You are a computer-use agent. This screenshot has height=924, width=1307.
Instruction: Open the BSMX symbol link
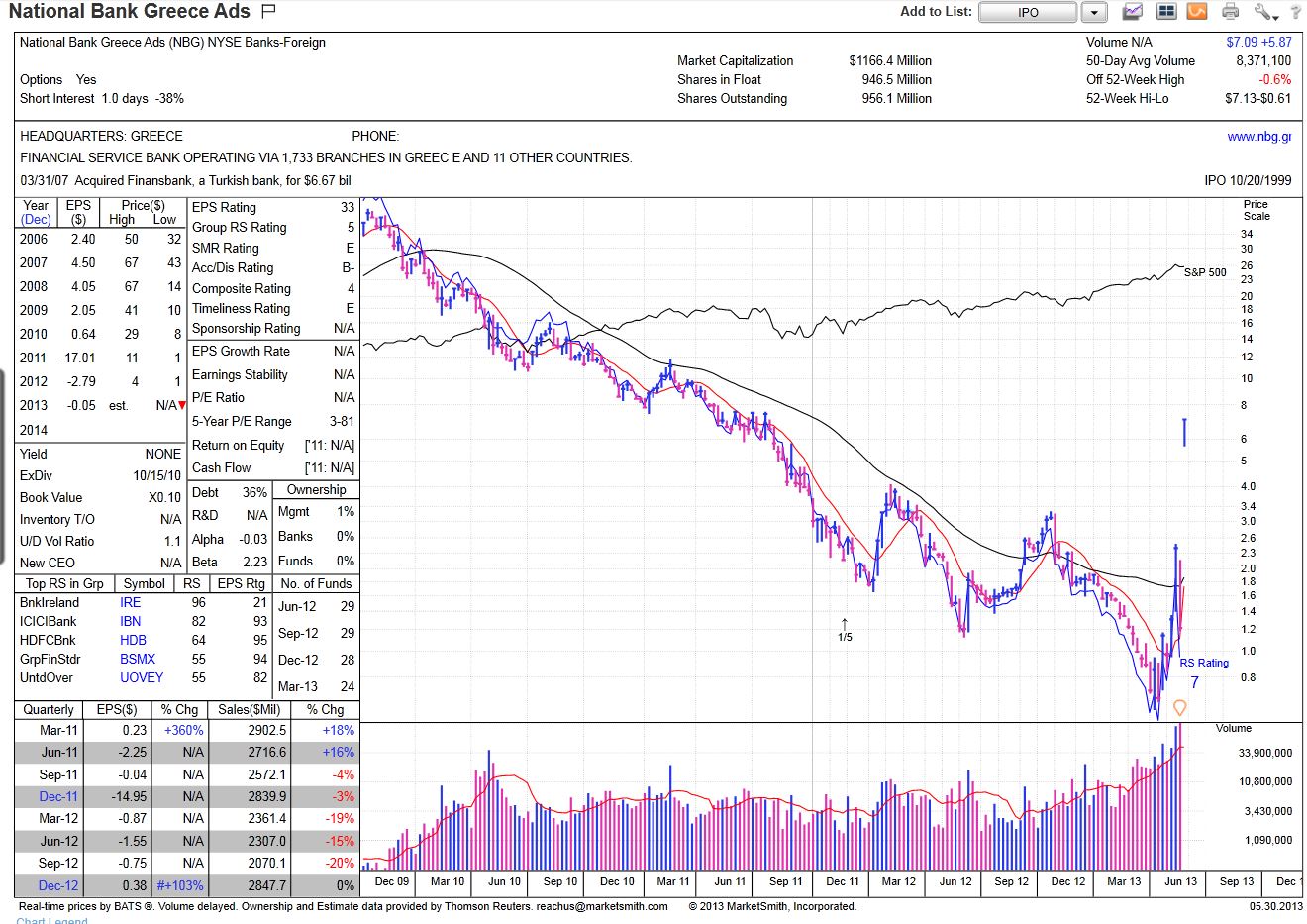[138, 659]
